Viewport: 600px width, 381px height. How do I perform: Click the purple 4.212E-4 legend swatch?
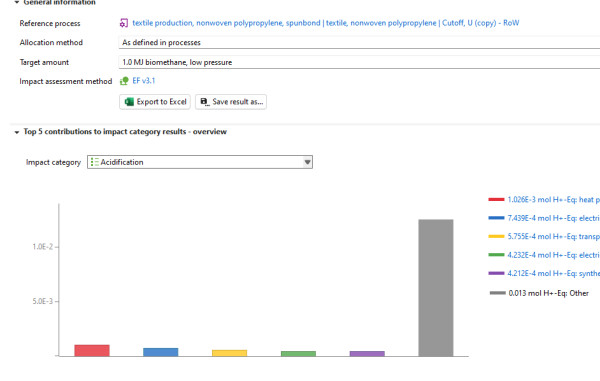click(x=496, y=273)
